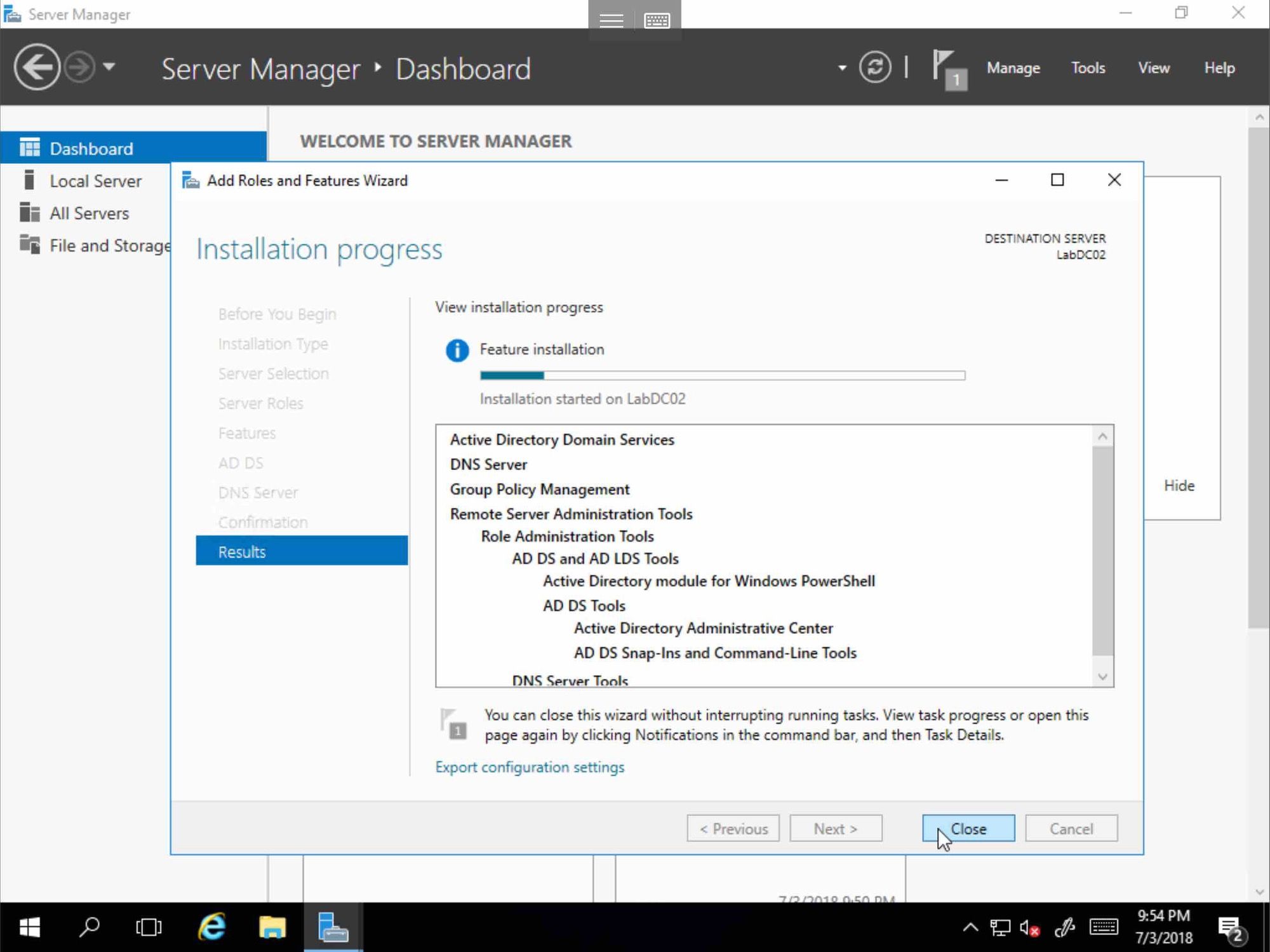
Task: Click the blue info icon beside Feature installation
Action: point(457,350)
